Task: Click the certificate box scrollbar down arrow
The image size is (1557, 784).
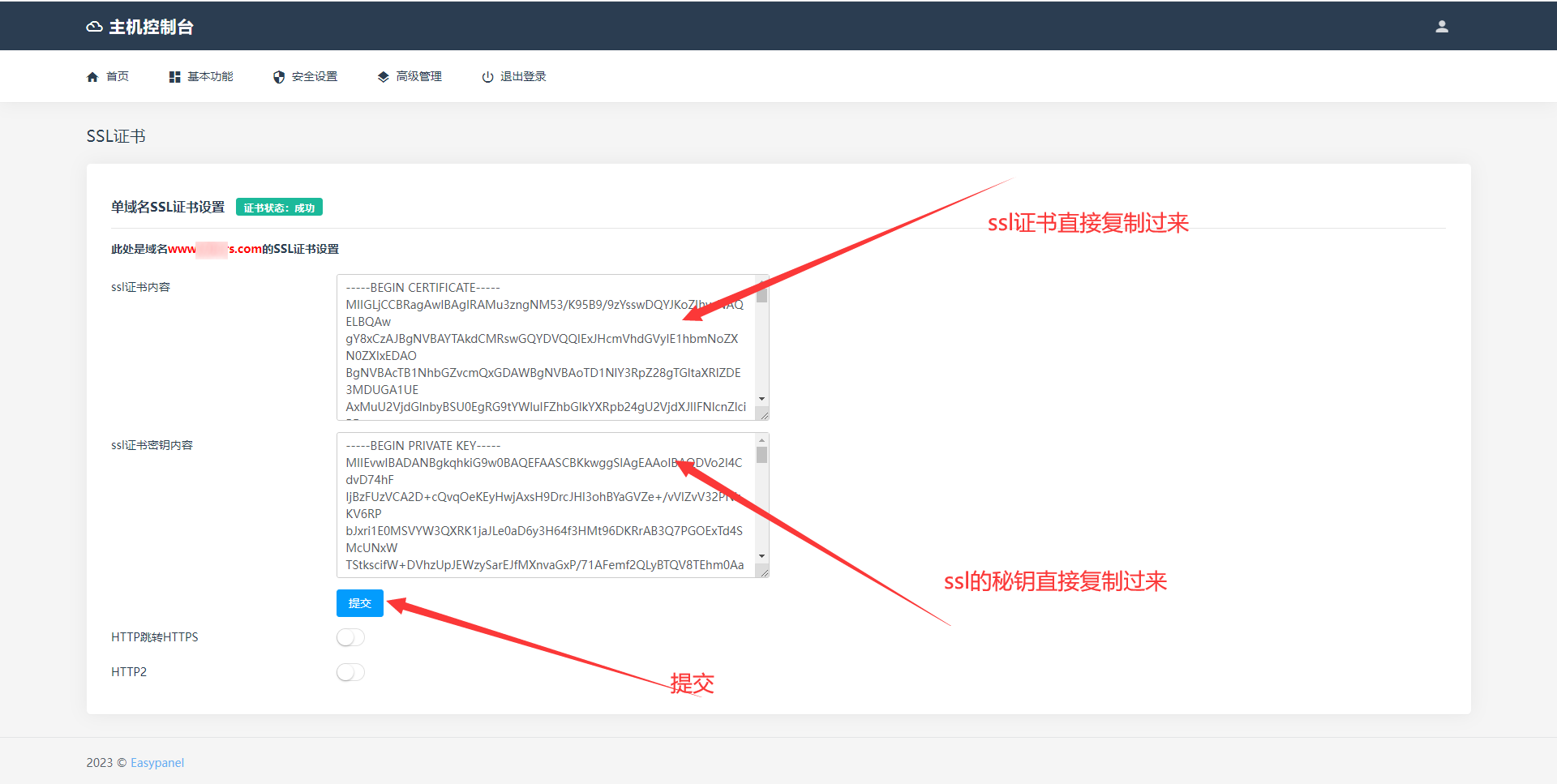Action: (x=761, y=399)
